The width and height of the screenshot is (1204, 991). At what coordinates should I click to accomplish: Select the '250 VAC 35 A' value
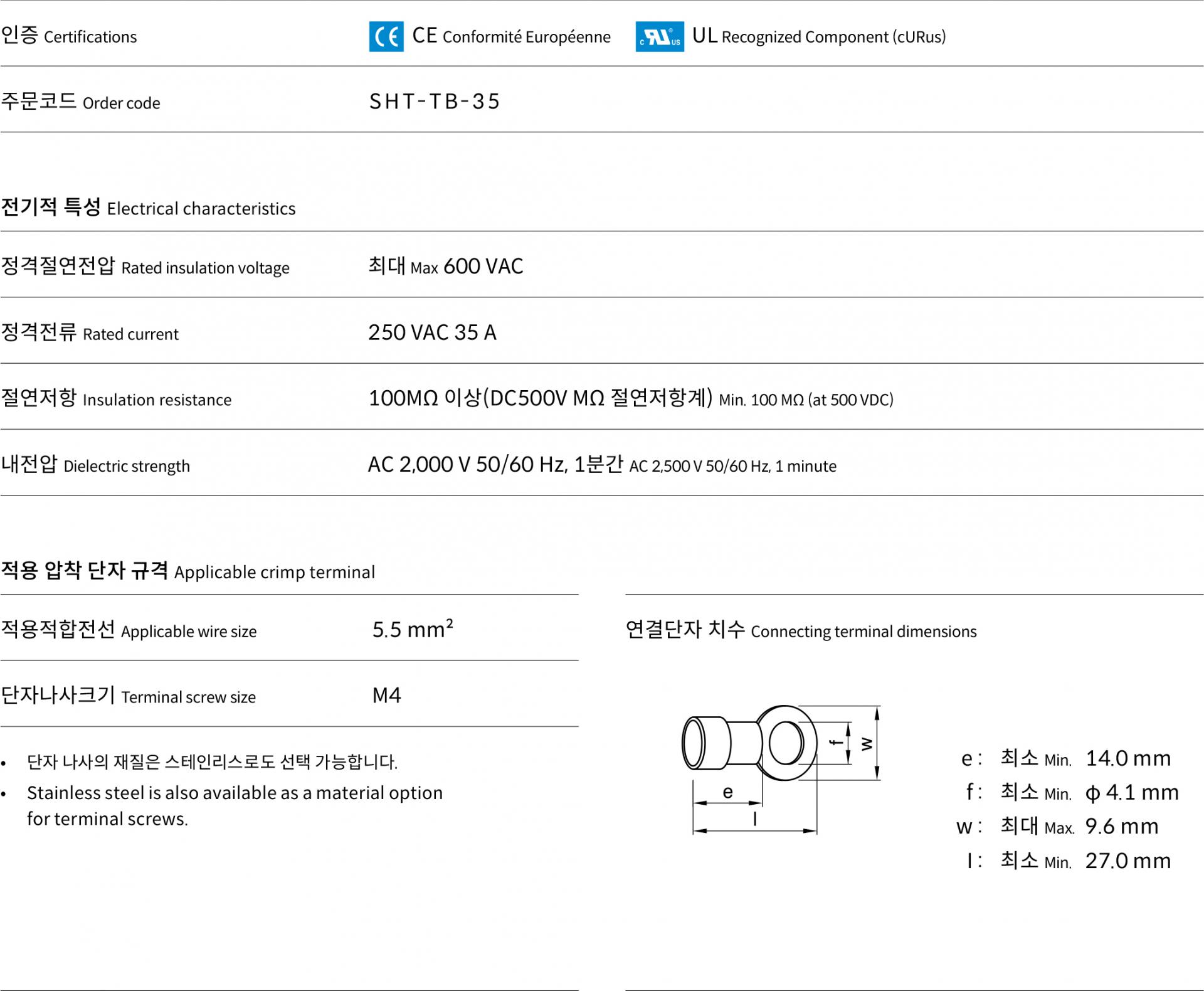[432, 332]
